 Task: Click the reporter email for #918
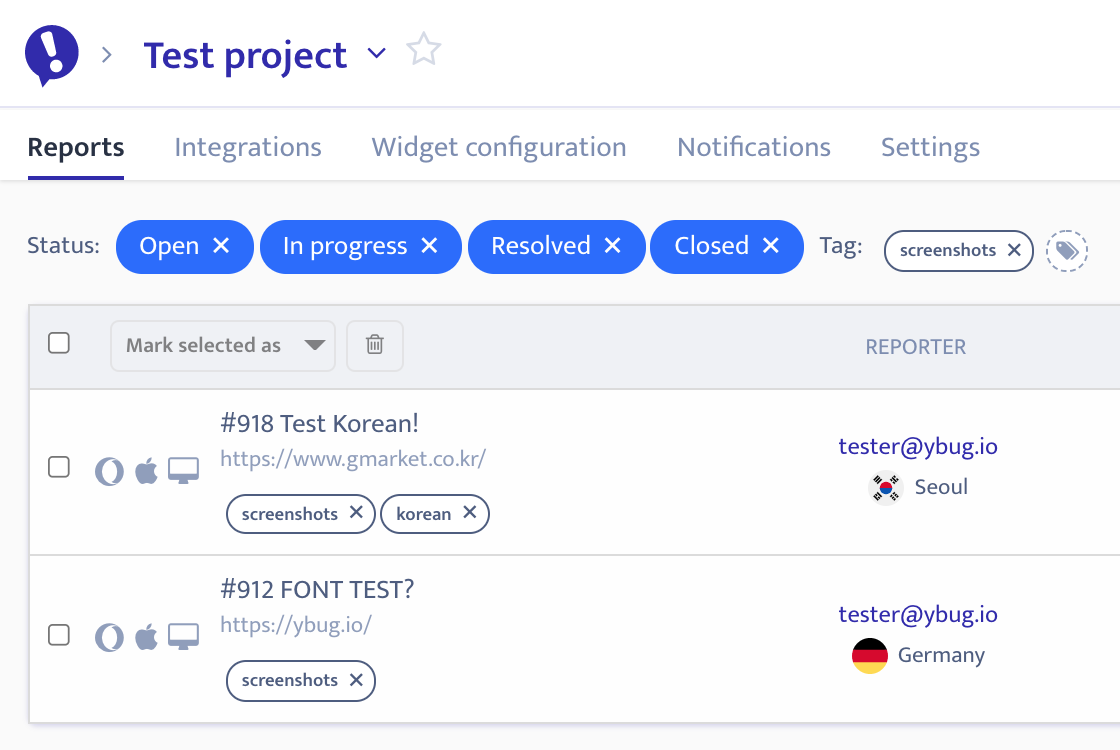[918, 446]
